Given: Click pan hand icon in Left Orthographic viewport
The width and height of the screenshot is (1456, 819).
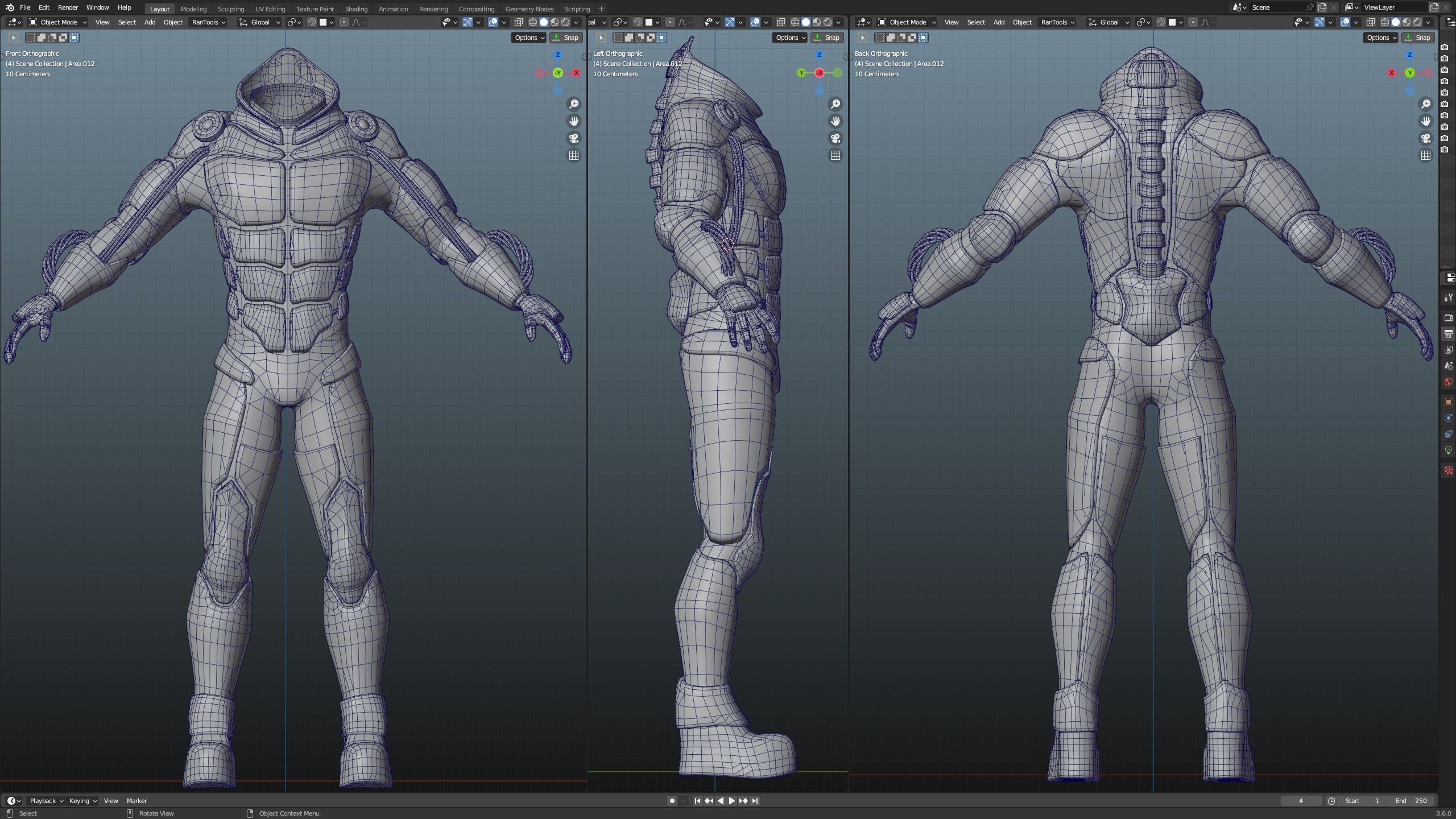Looking at the screenshot, I should click(x=835, y=121).
